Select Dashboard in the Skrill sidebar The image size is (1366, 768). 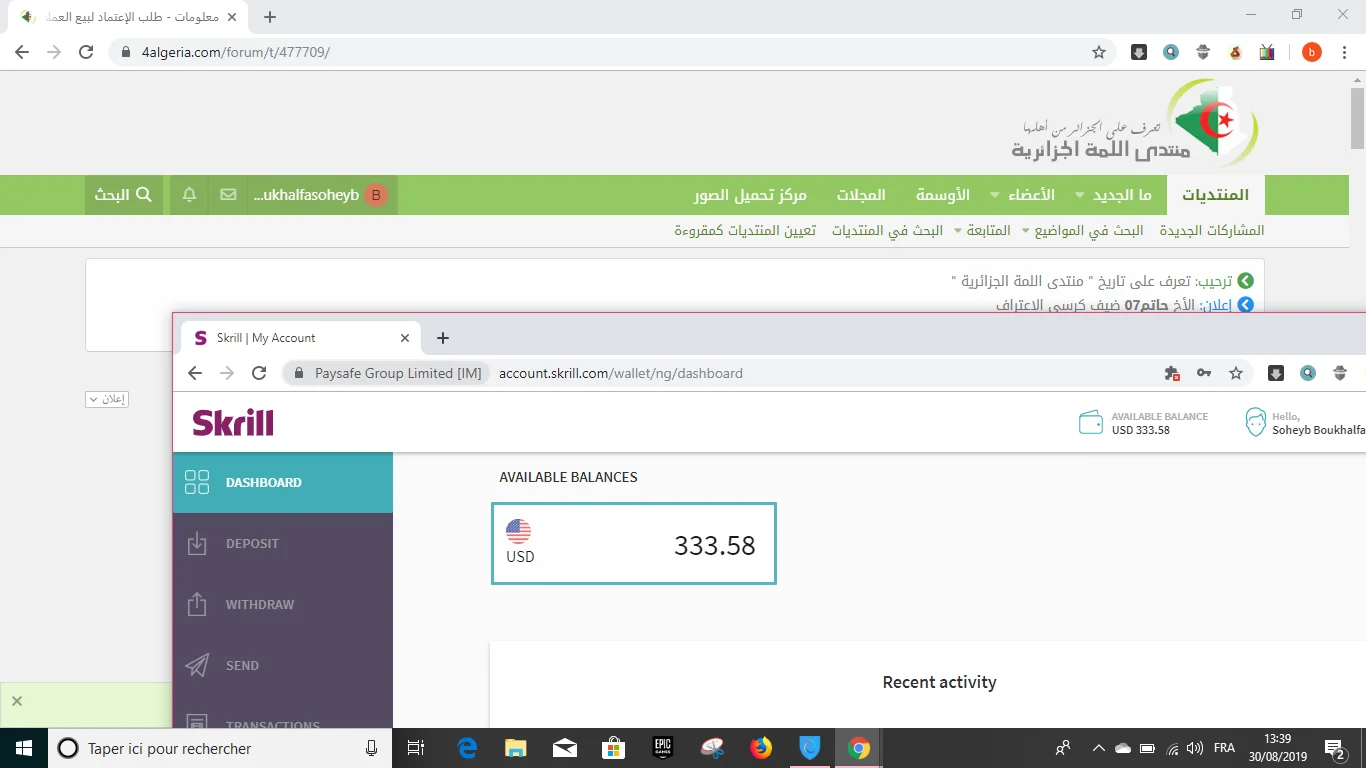point(263,483)
